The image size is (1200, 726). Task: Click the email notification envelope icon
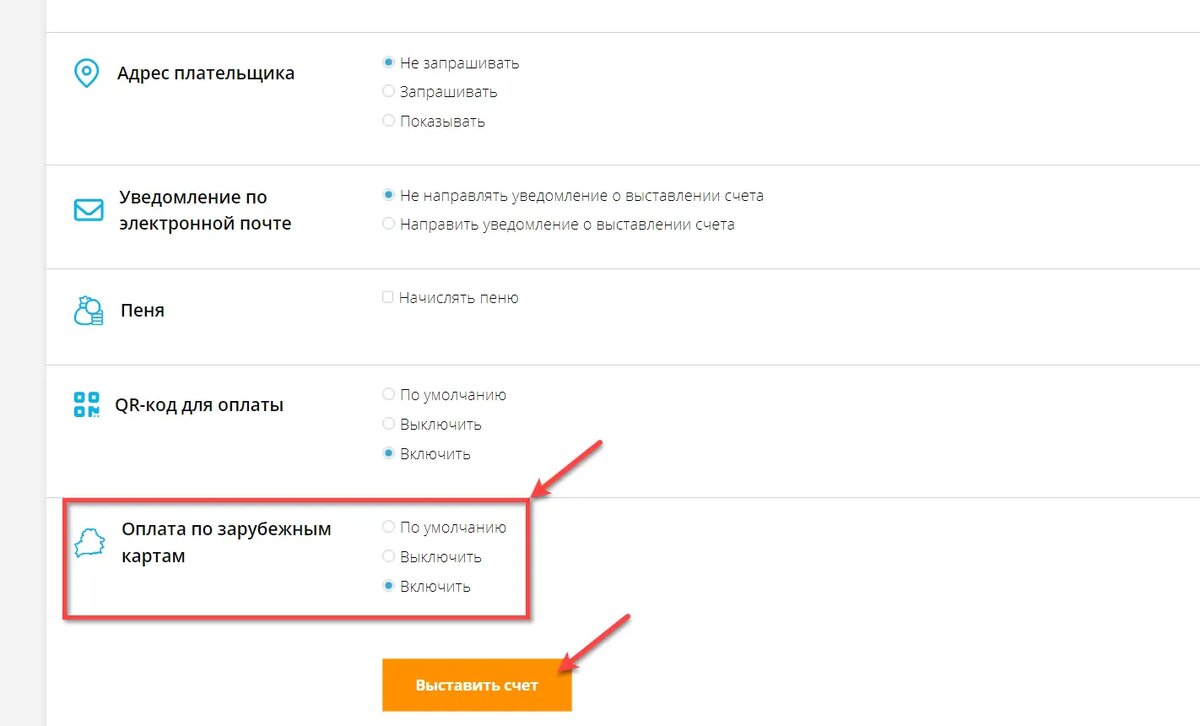89,210
